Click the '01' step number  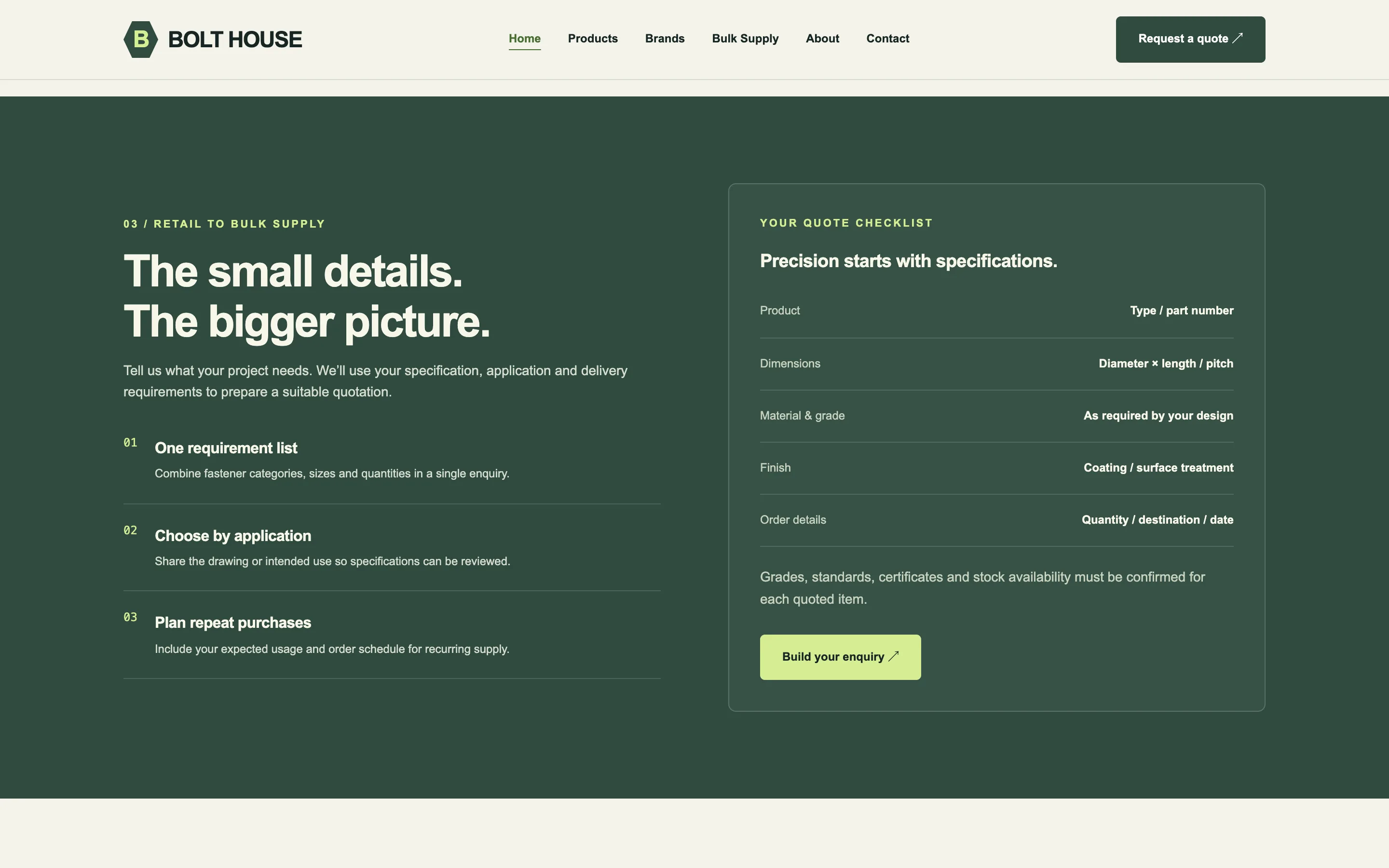[130, 443]
